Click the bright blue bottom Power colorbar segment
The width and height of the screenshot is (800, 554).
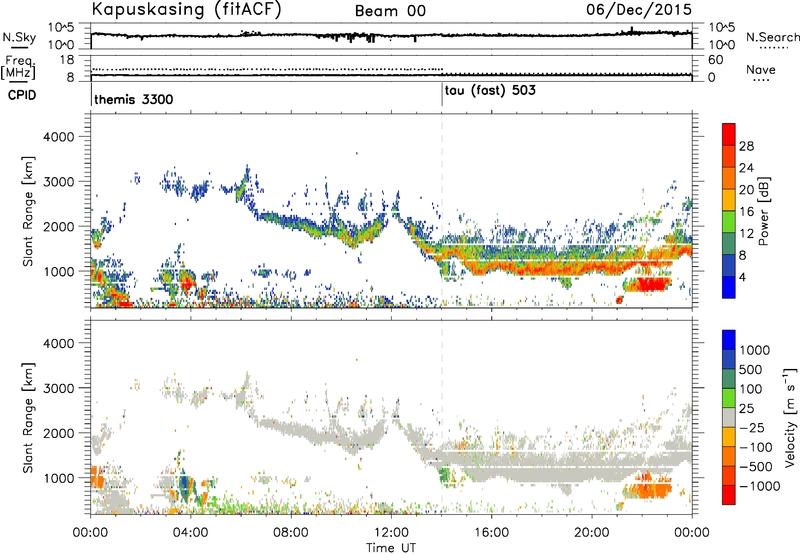tap(729, 287)
